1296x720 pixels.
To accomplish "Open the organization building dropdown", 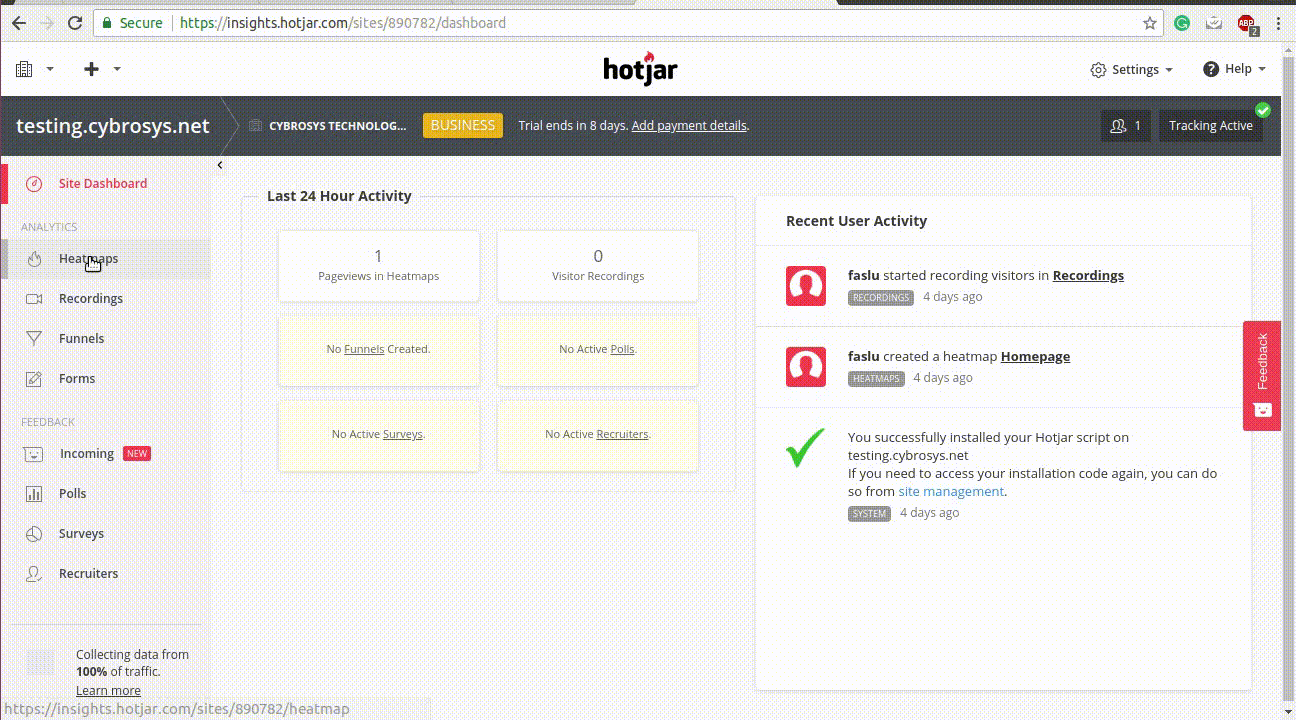I will tap(35, 69).
